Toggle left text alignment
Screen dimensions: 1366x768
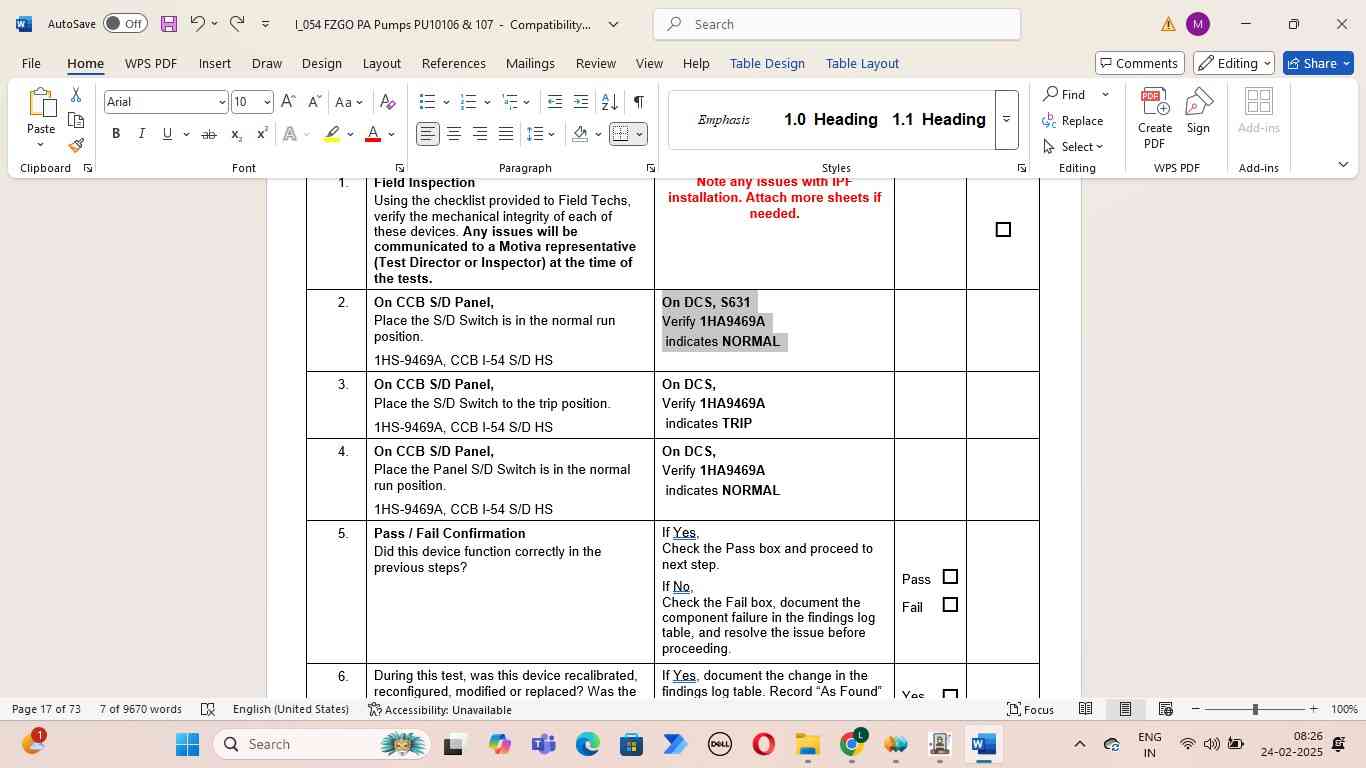pos(428,134)
